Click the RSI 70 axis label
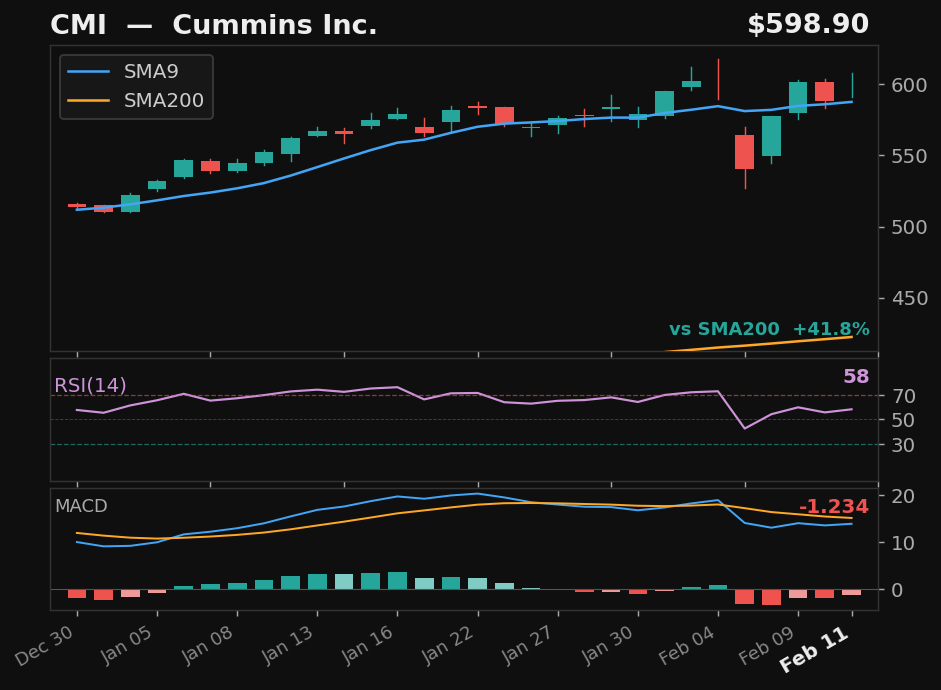941x690 pixels. click(x=903, y=396)
